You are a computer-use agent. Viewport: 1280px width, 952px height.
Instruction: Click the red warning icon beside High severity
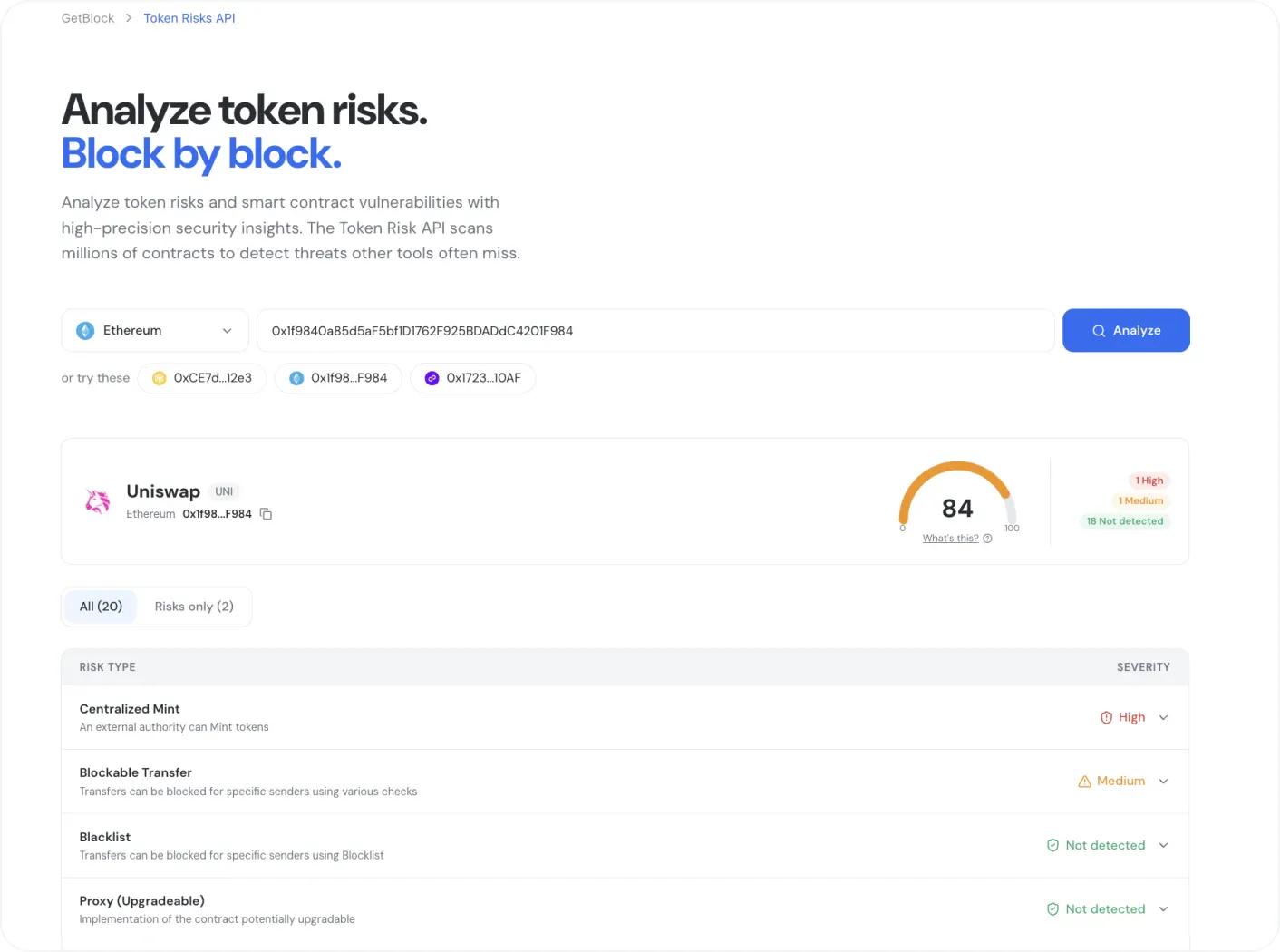coord(1107,717)
